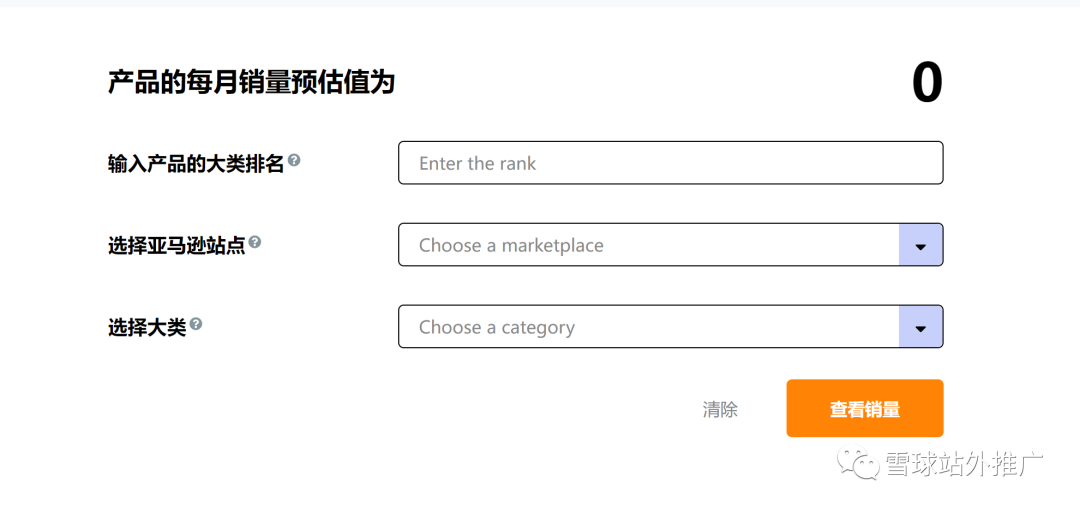Click the help icon beside 选择大类
This screenshot has height=512, width=1080.
click(196, 324)
